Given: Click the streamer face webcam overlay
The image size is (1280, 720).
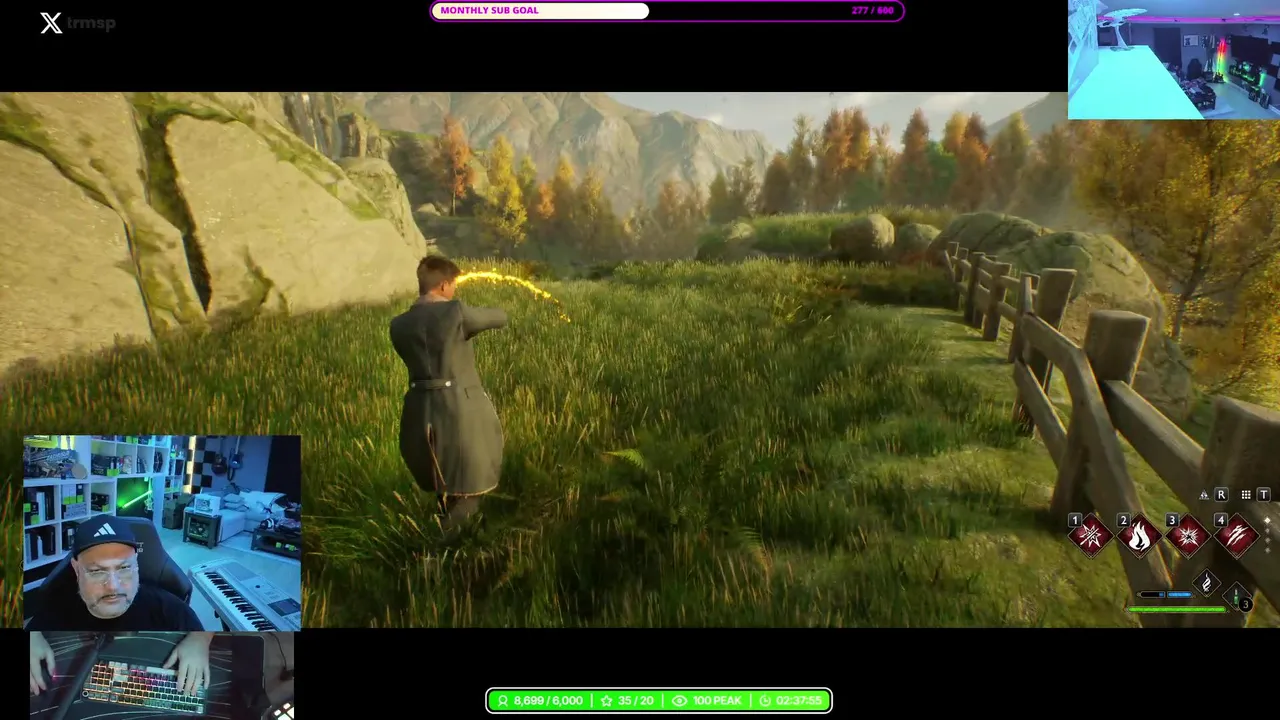Looking at the screenshot, I should click(162, 532).
